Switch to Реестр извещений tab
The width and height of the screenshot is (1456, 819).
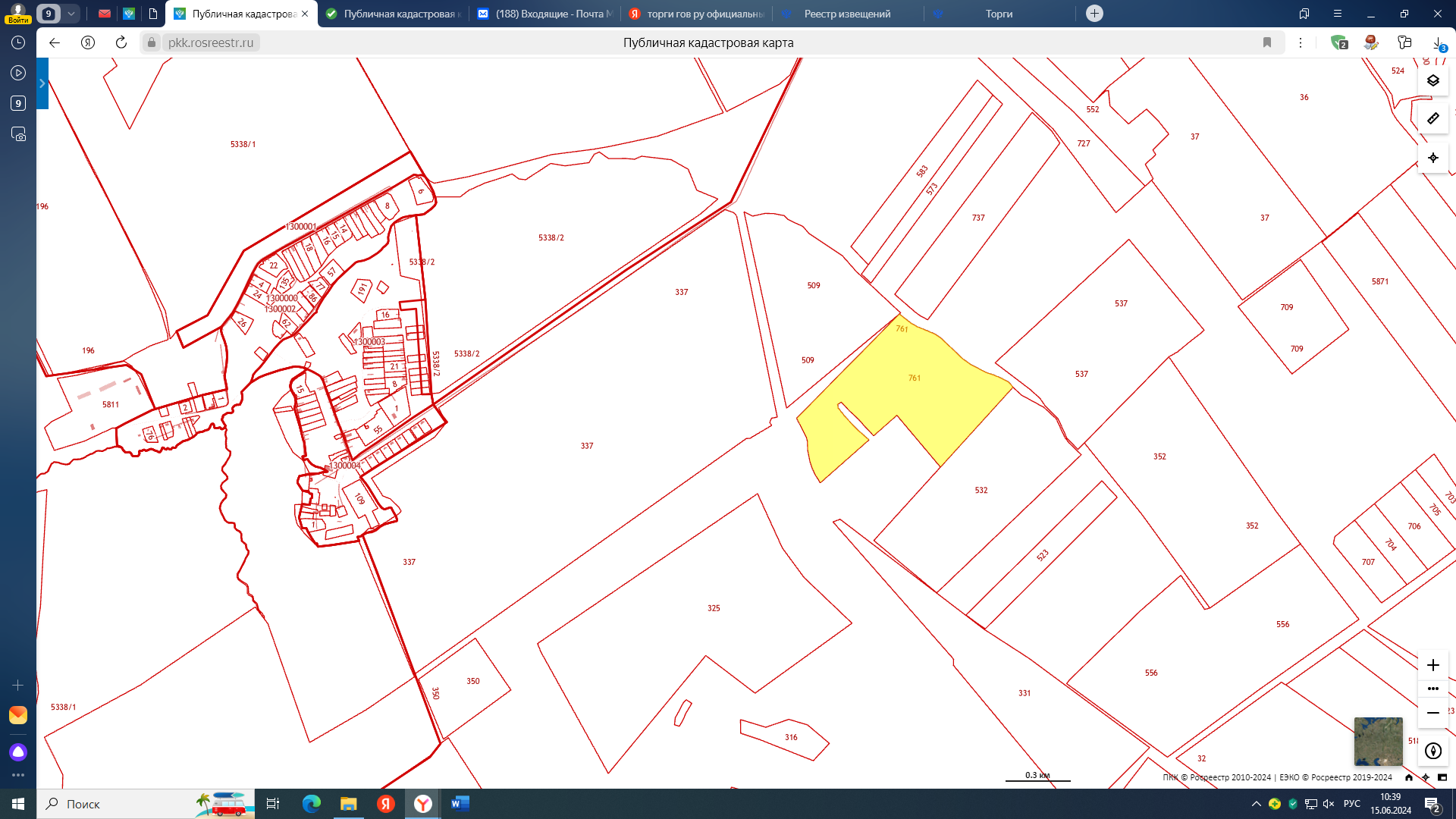click(x=847, y=14)
